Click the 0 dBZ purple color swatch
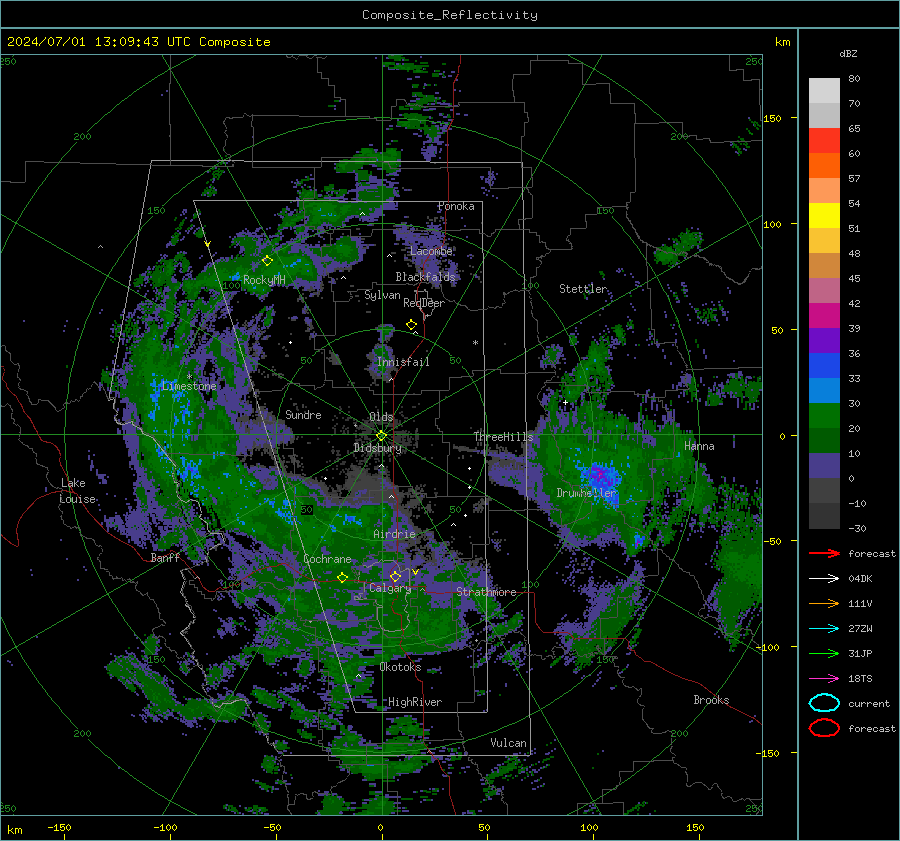Screen dimensions: 900x841 coord(824,466)
